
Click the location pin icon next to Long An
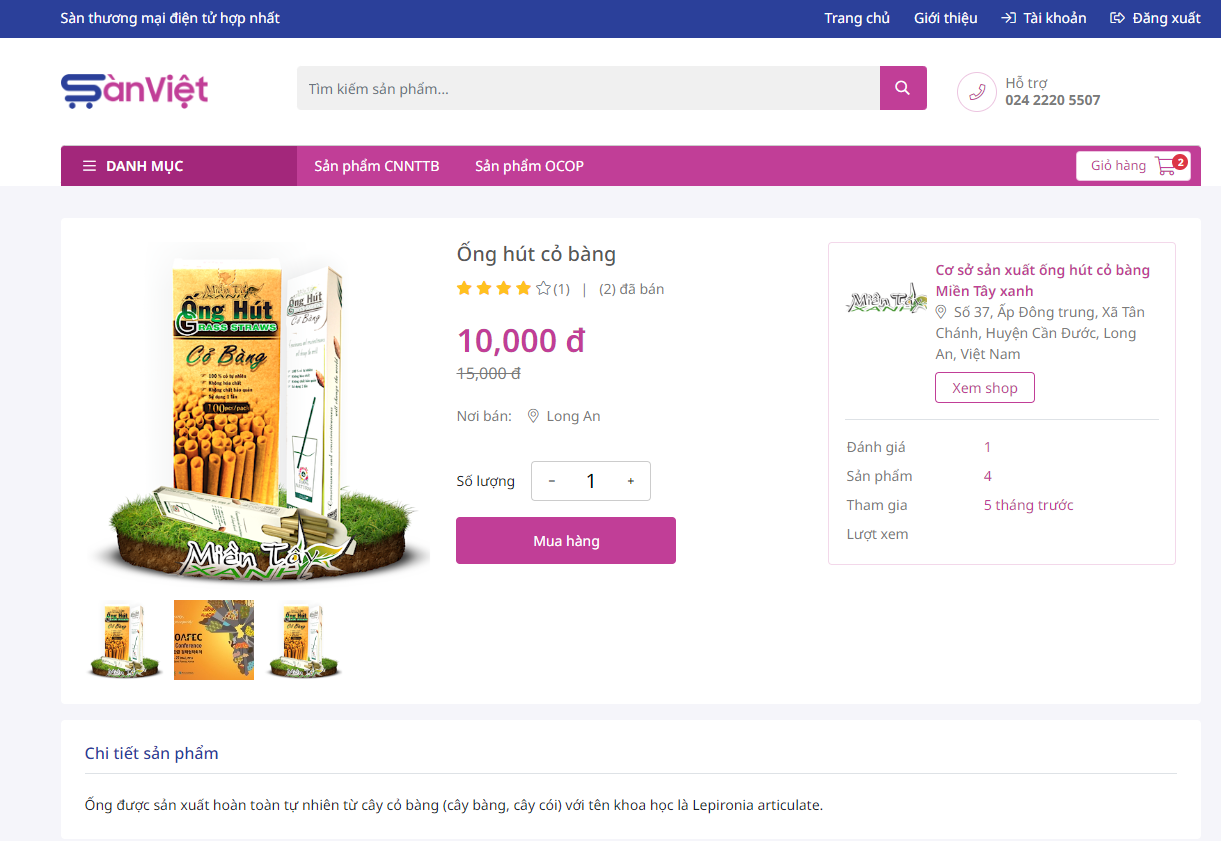[x=533, y=416]
